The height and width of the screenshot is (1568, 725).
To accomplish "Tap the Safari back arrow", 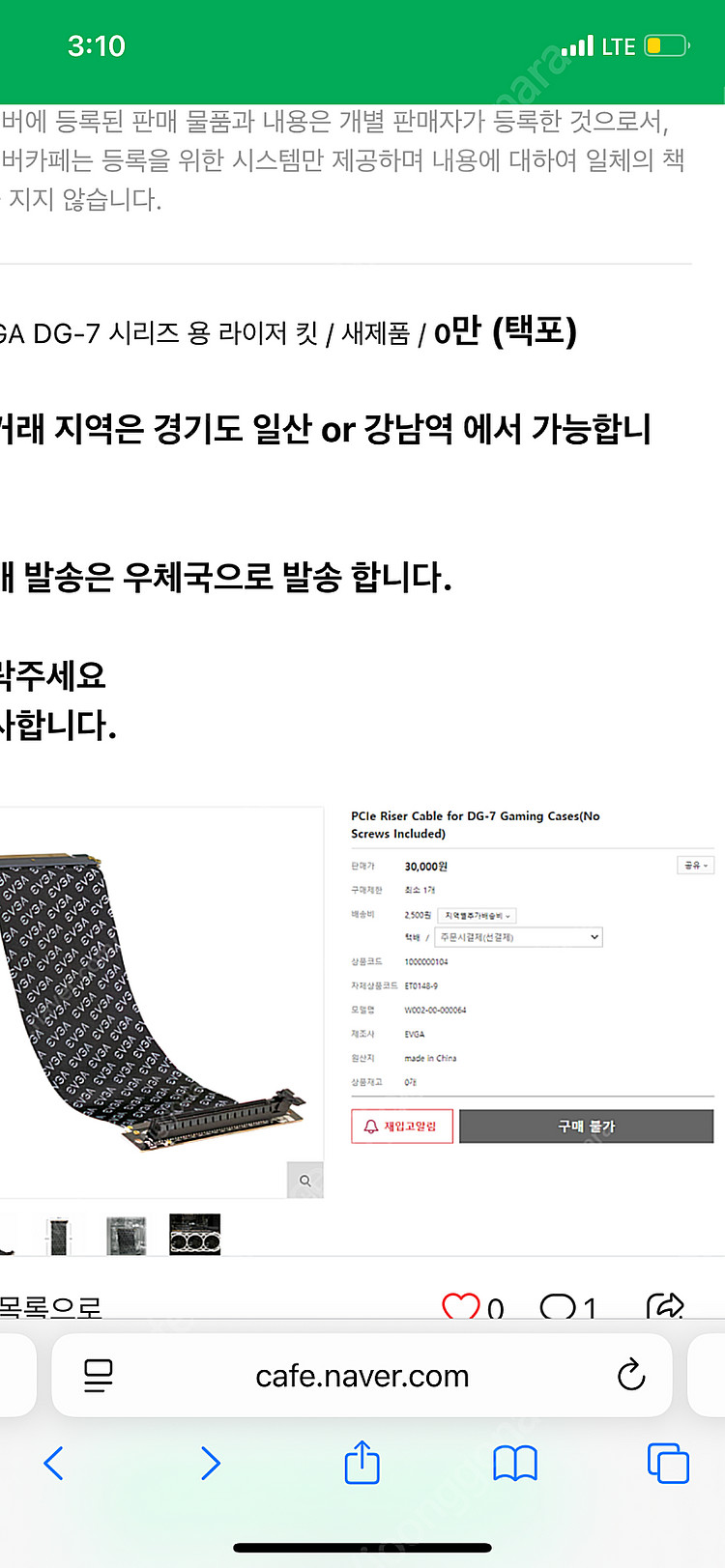I will [x=54, y=1463].
